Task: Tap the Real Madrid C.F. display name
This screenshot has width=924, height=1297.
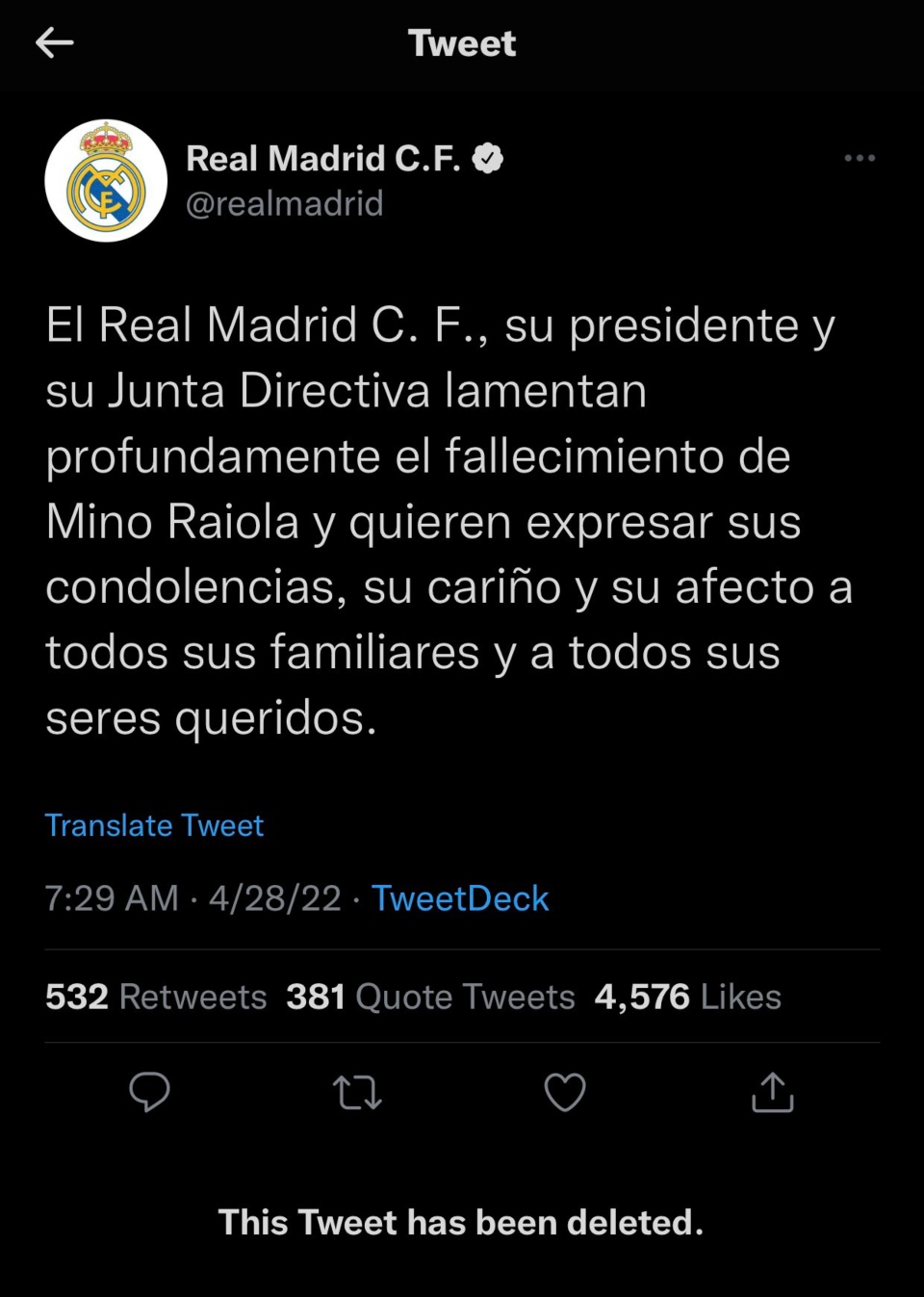Action: tap(322, 158)
